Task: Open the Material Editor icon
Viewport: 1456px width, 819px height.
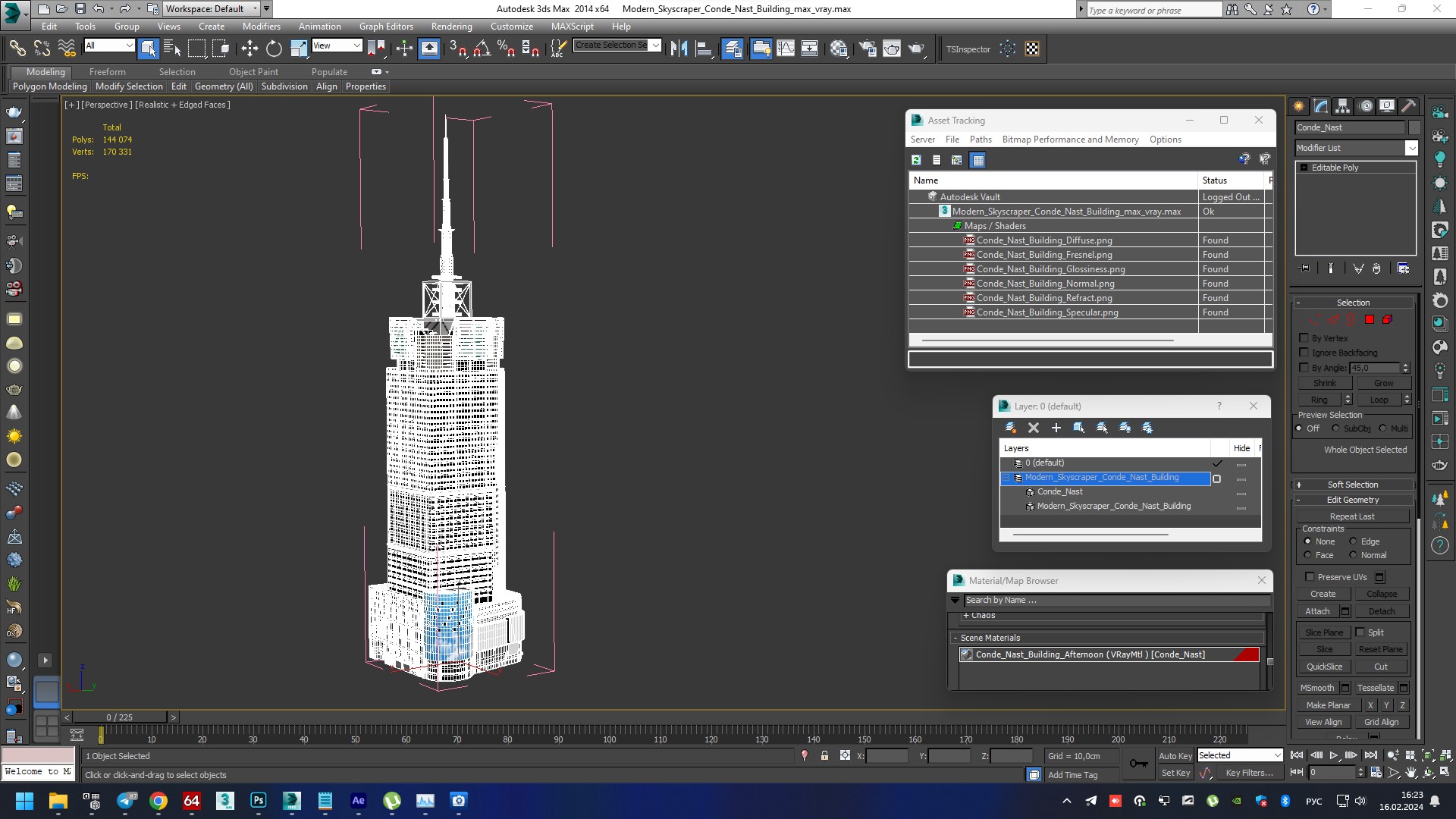Action: tap(839, 49)
